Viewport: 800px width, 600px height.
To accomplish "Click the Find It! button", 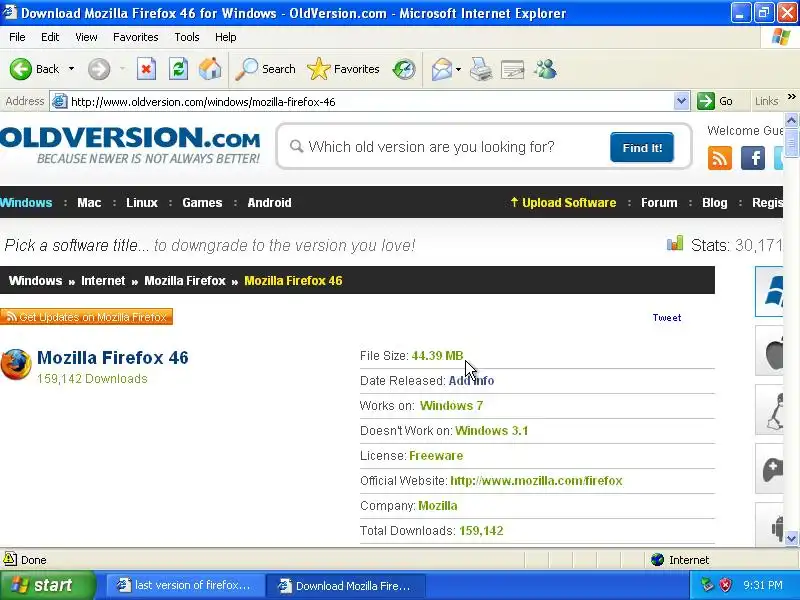I will [642, 147].
